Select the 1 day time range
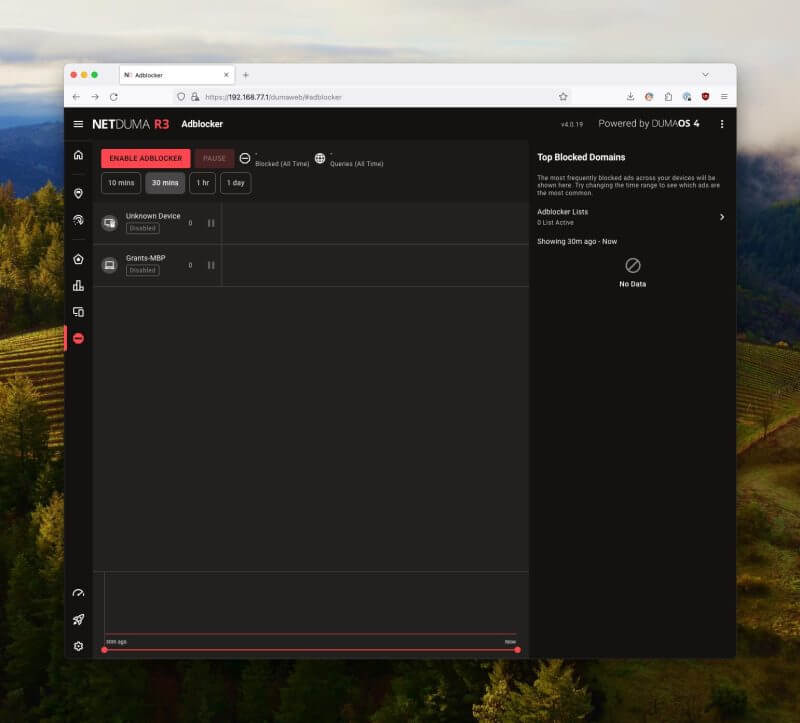800x723 pixels. 235,183
